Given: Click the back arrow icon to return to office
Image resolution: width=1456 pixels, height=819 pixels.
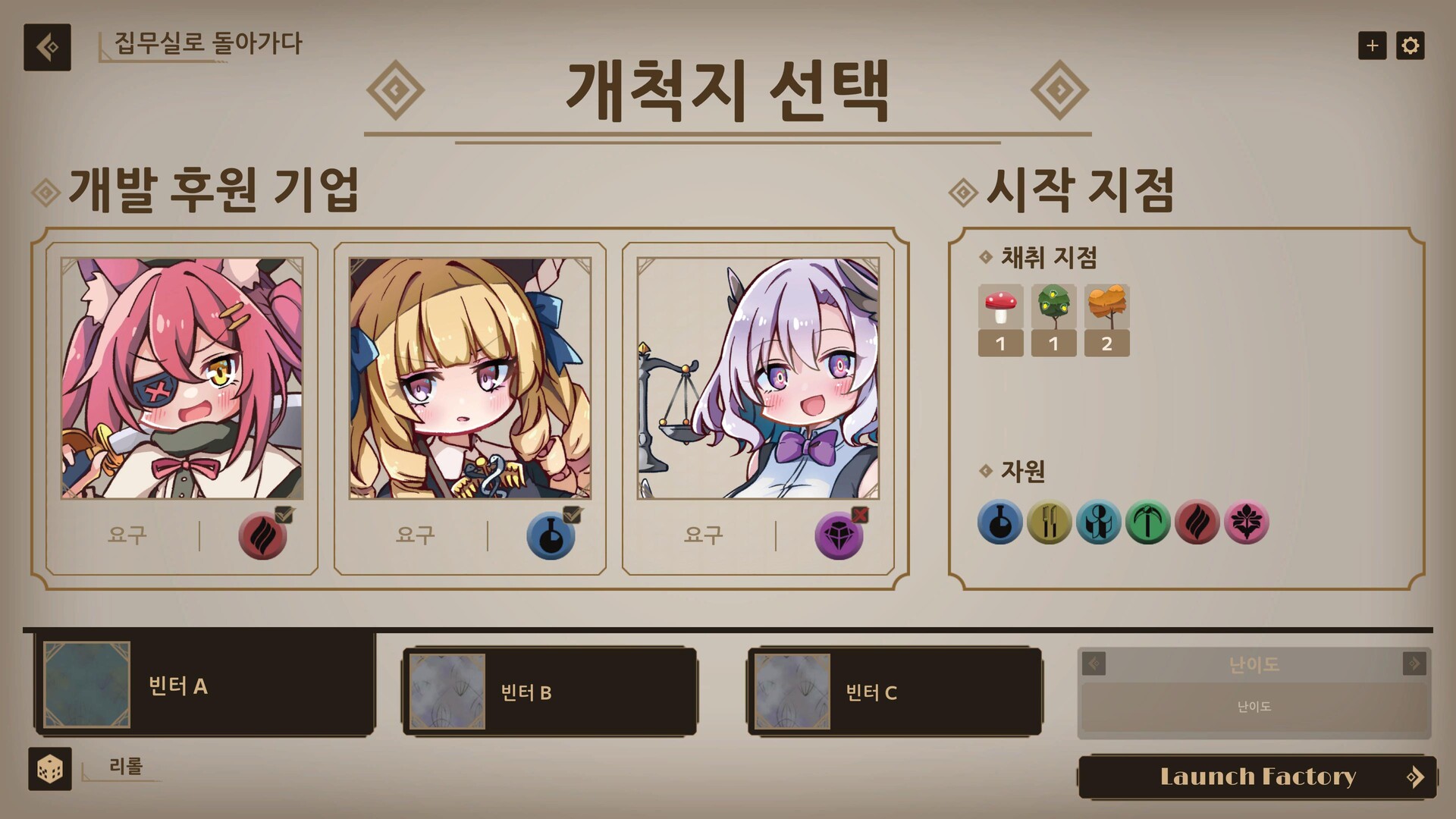Looking at the screenshot, I should (47, 47).
